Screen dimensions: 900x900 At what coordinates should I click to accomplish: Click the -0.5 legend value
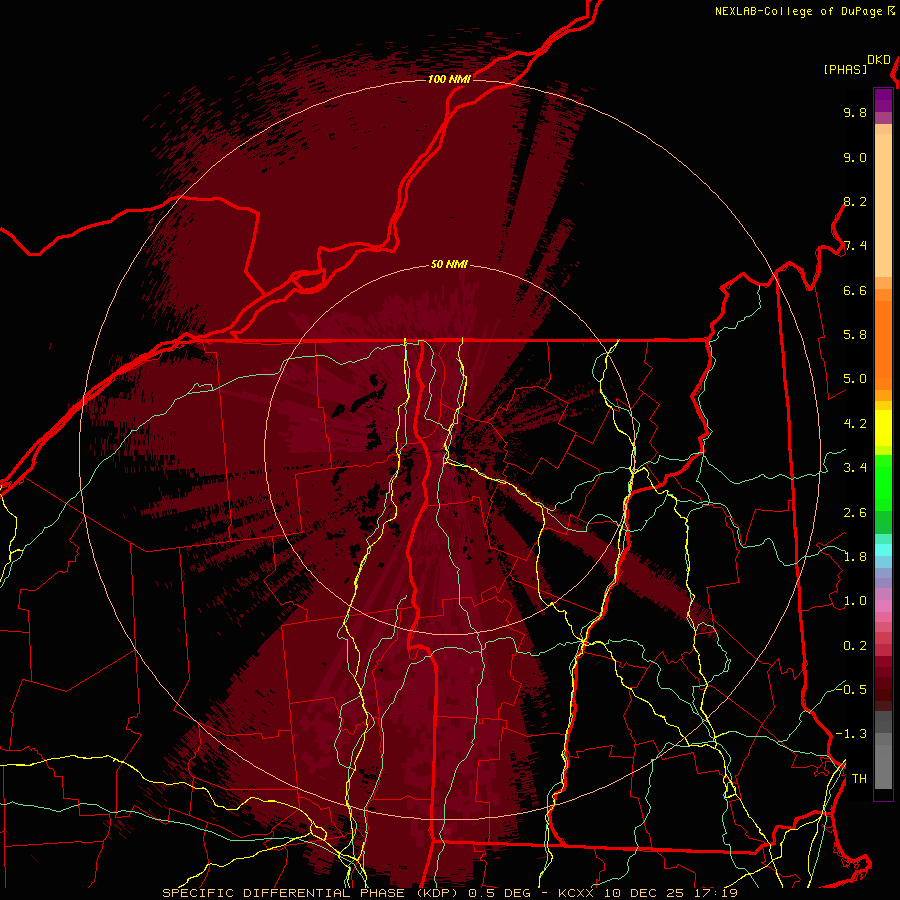[851, 689]
